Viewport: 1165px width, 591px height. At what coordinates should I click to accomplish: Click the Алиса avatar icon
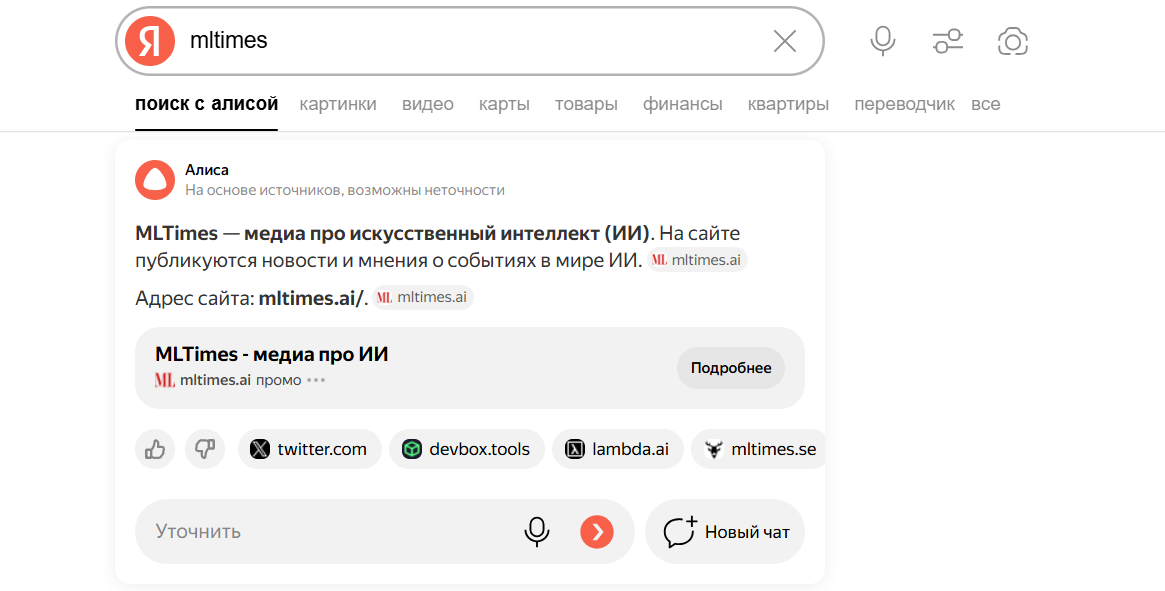coord(155,179)
